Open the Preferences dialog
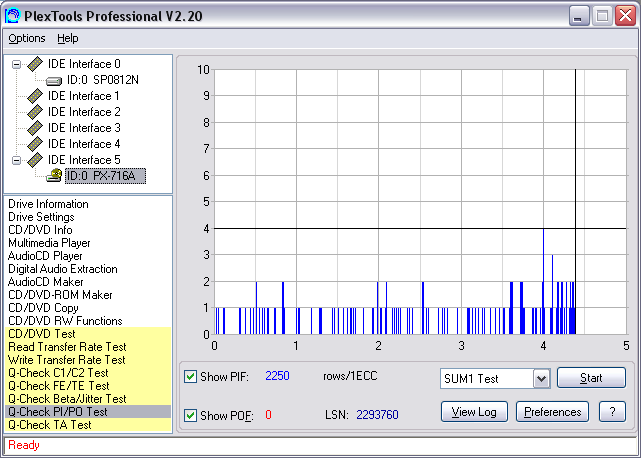Viewport: 641px width, 458px height. pos(552,412)
